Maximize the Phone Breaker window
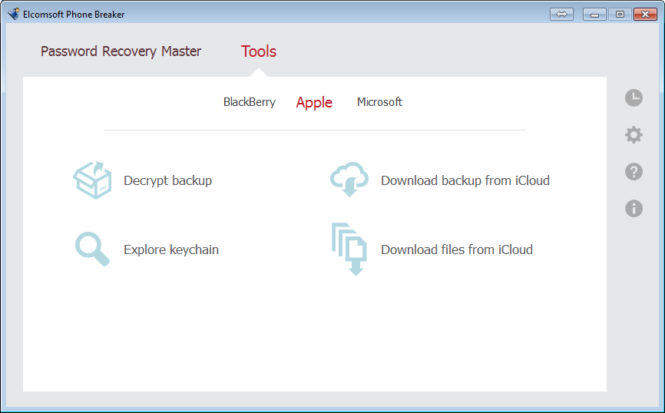The image size is (665, 413). tap(620, 14)
